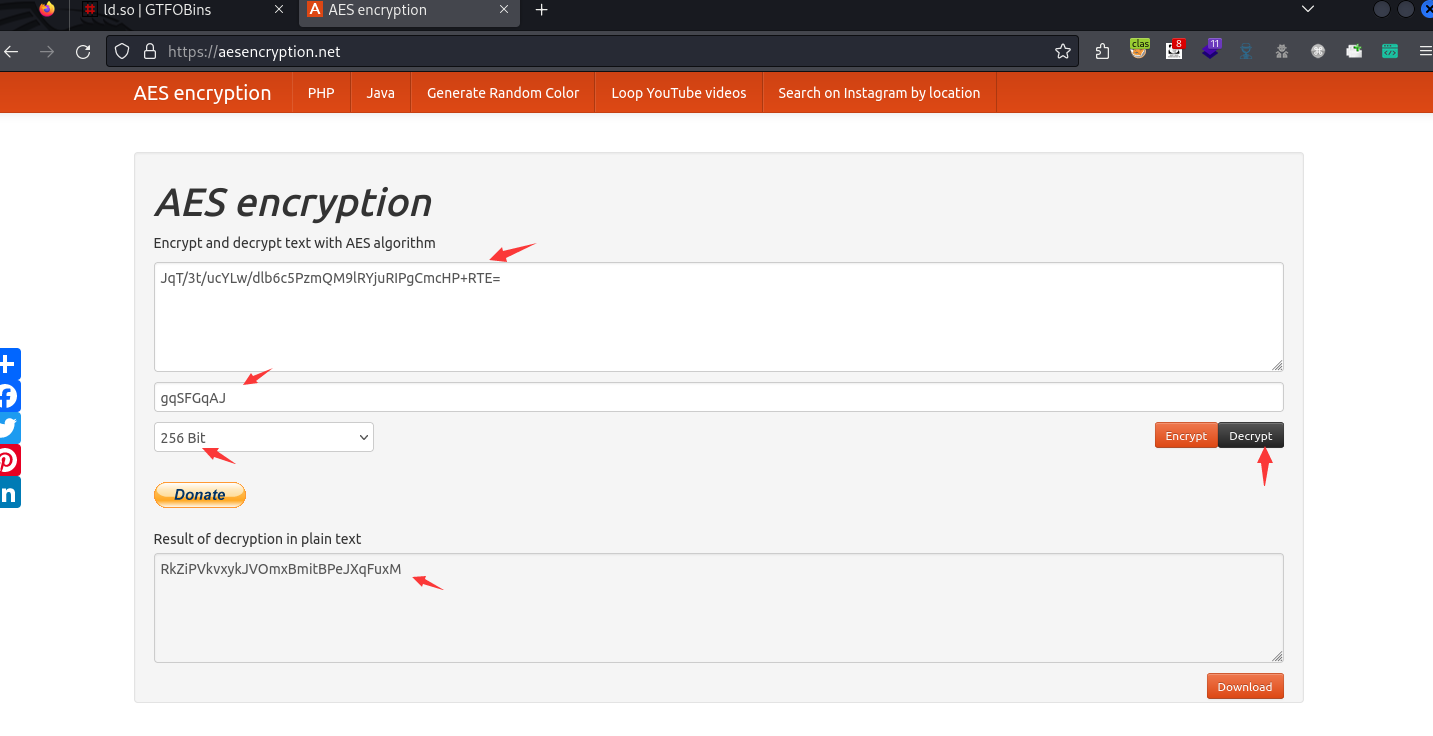Share on Facebook via sidebar icon

click(x=8, y=396)
